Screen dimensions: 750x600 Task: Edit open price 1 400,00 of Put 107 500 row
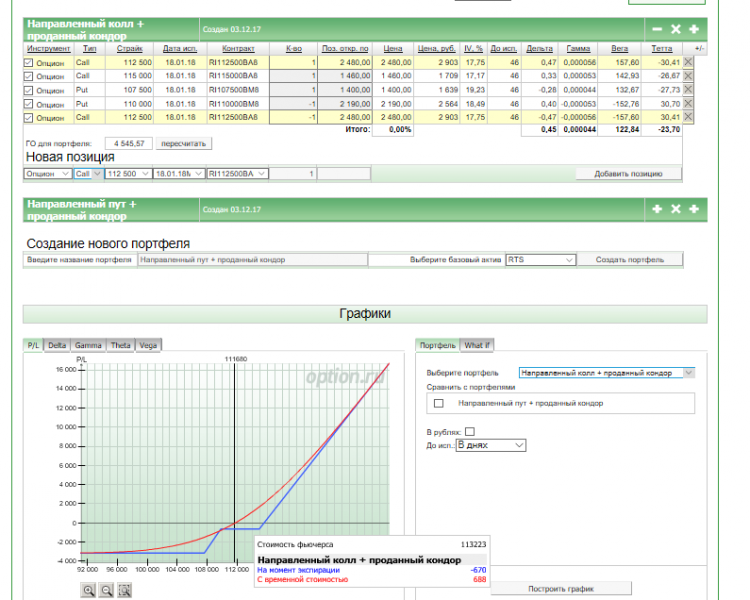click(x=344, y=89)
